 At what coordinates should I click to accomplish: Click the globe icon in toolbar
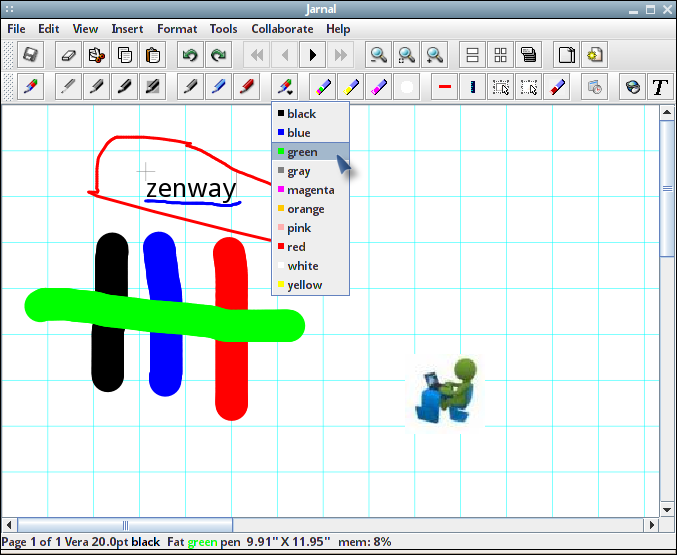(x=633, y=87)
